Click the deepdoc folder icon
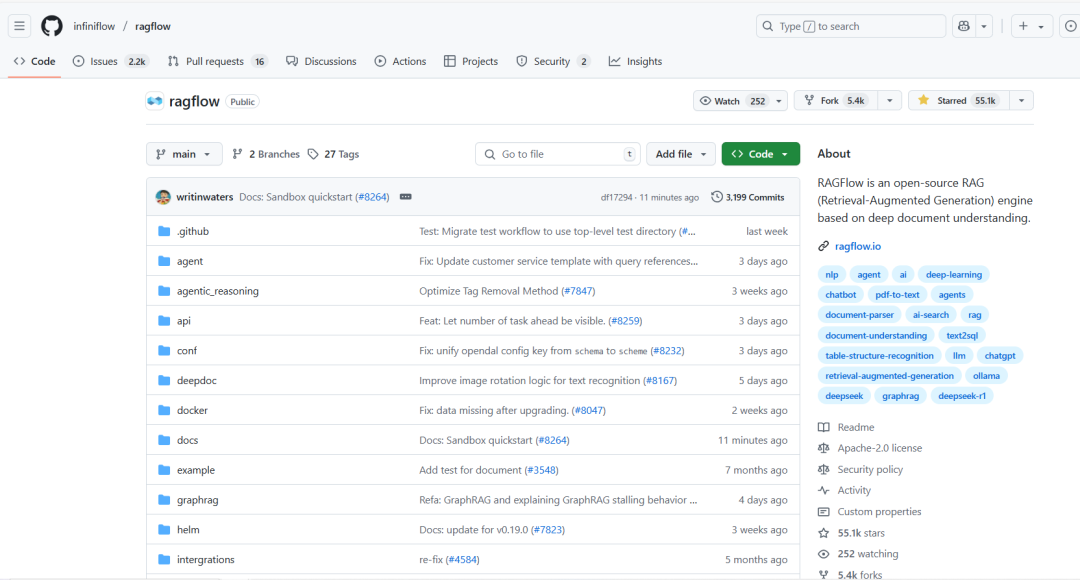Screen dimensions: 1080x580 [164, 380]
